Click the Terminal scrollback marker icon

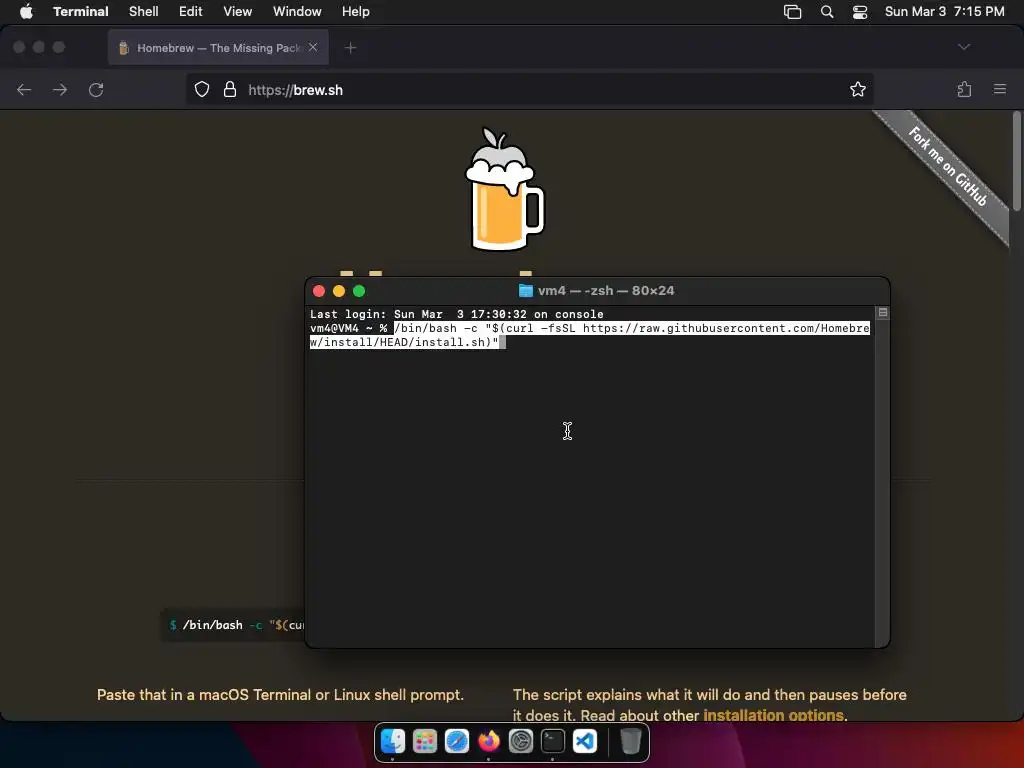click(882, 313)
